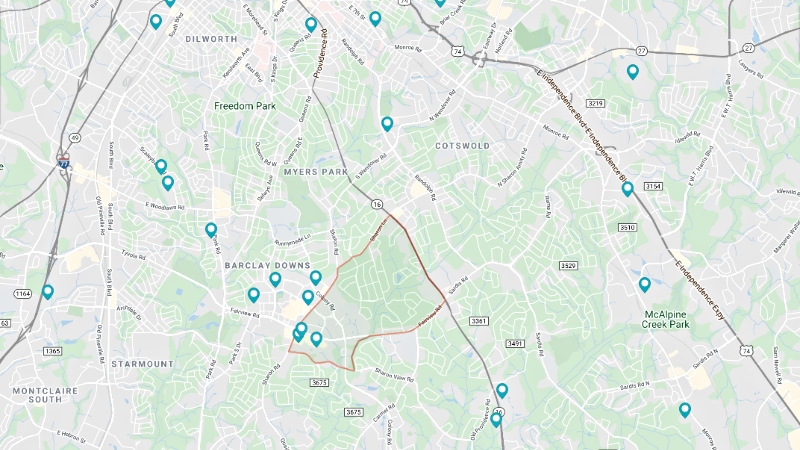The width and height of the screenshot is (800, 450).
Task: Open the pin on Scaleybark Rd
Action: point(161,166)
